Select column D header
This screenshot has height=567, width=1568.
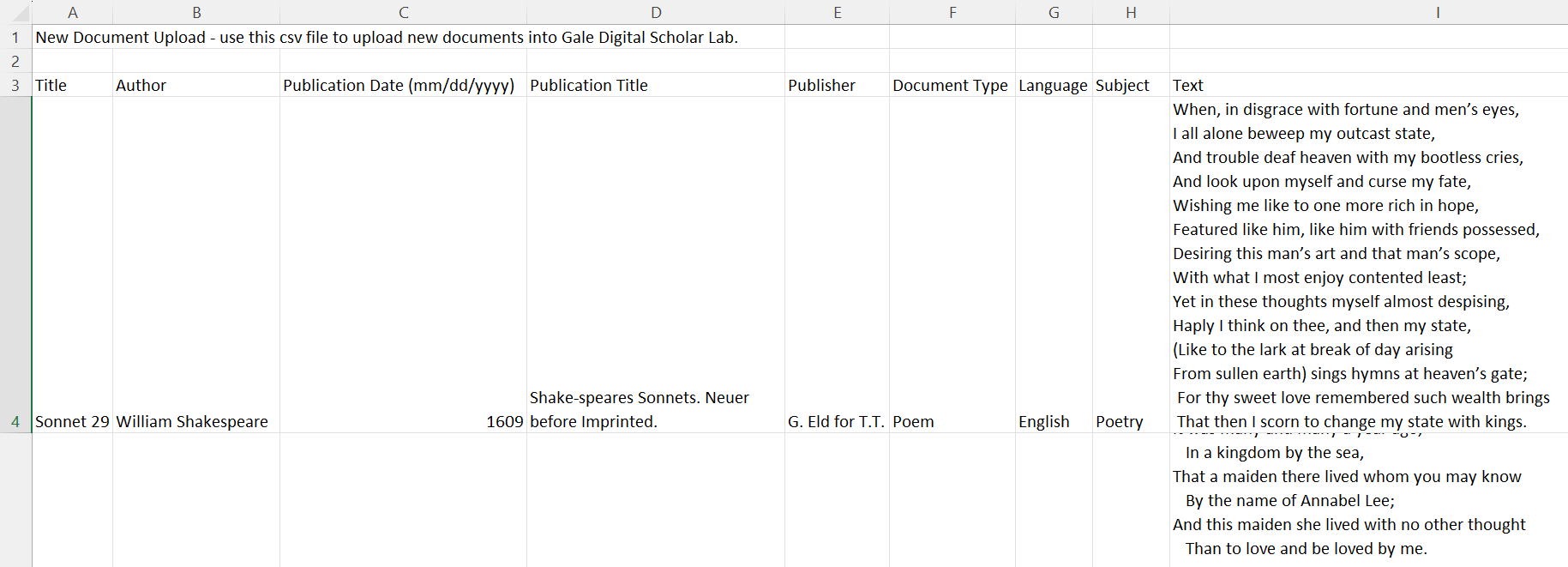[x=656, y=12]
